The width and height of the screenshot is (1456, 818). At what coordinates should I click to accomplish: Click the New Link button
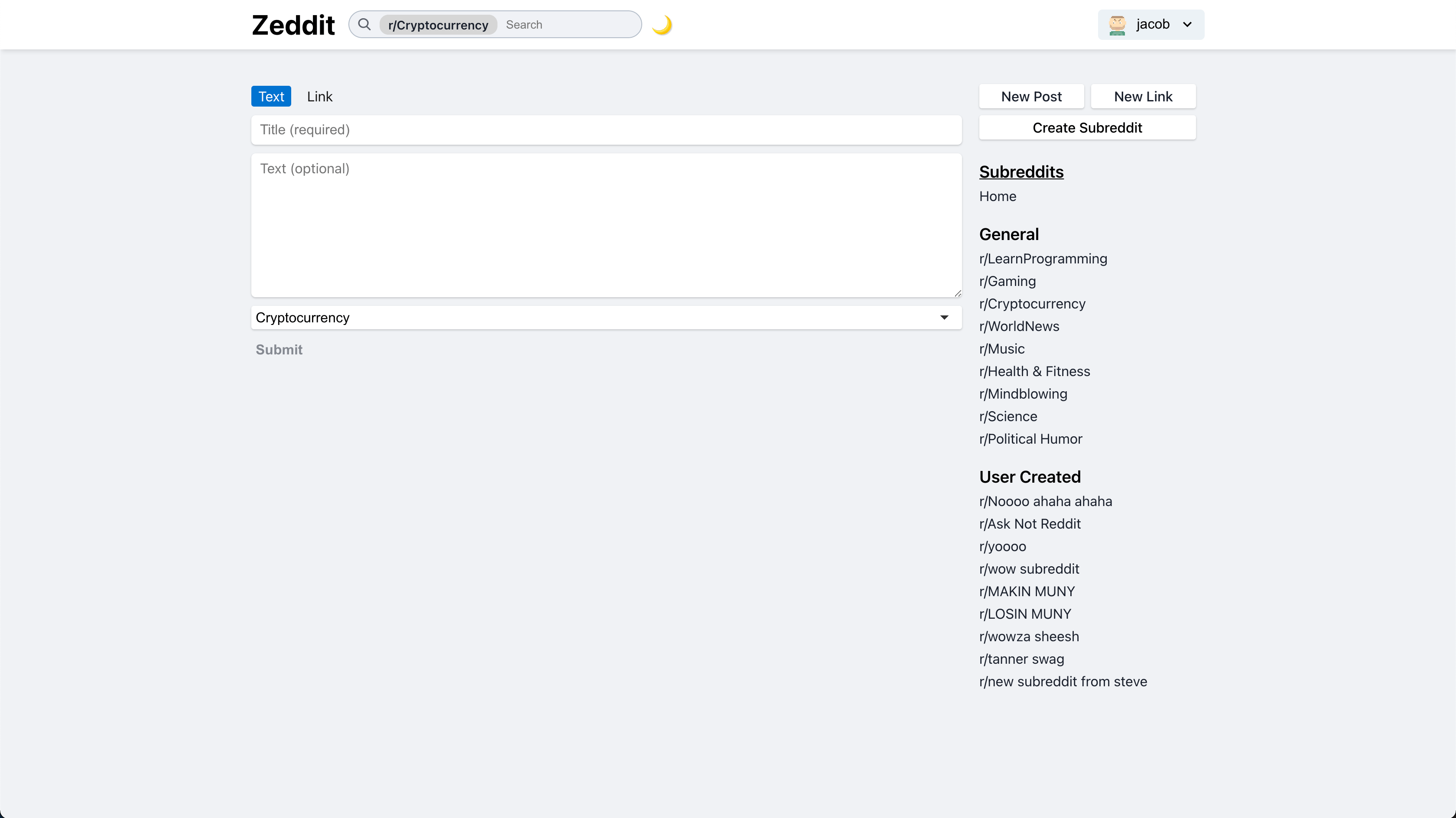pyautogui.click(x=1144, y=97)
